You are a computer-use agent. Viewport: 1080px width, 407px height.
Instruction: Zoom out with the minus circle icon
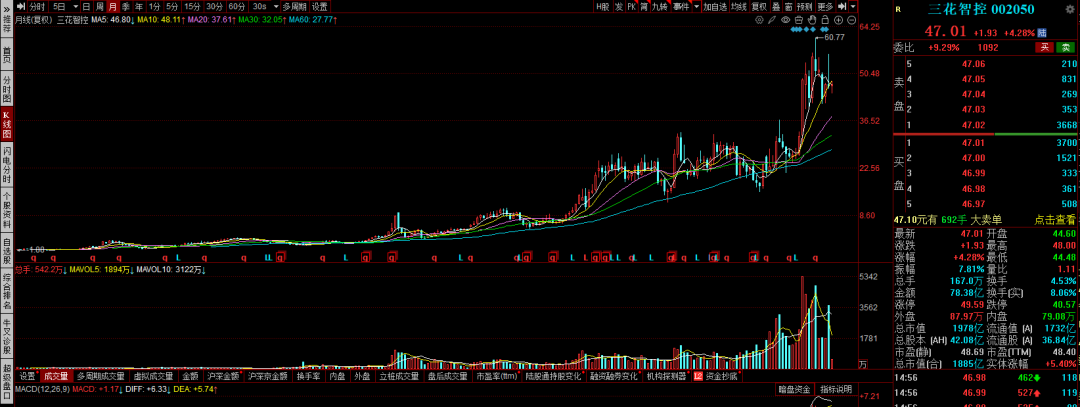(x=851, y=19)
